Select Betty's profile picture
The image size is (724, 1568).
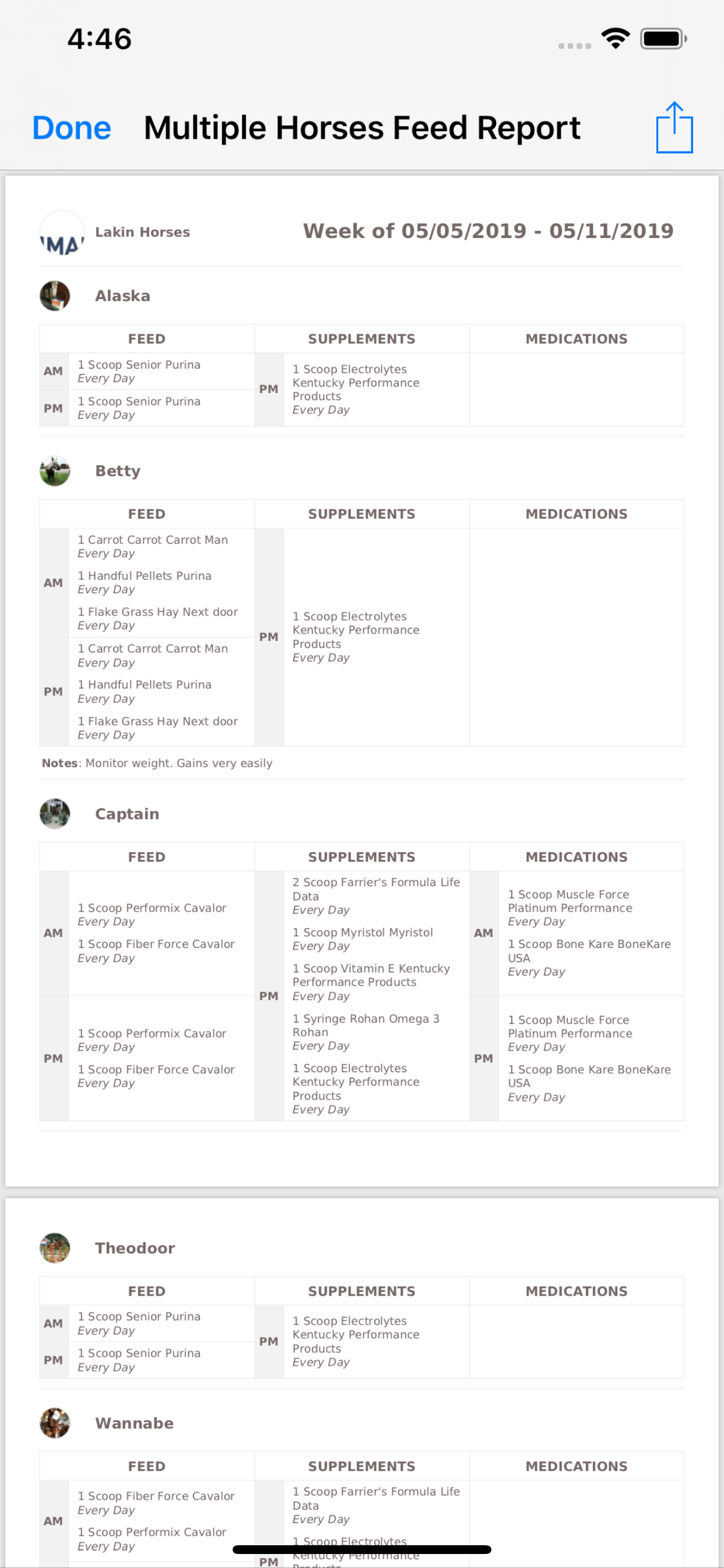point(55,471)
